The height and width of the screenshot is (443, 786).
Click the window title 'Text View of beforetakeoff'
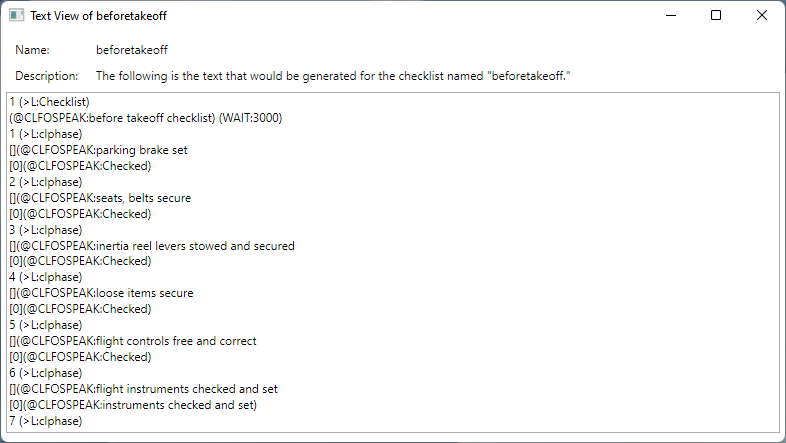[x=98, y=16]
